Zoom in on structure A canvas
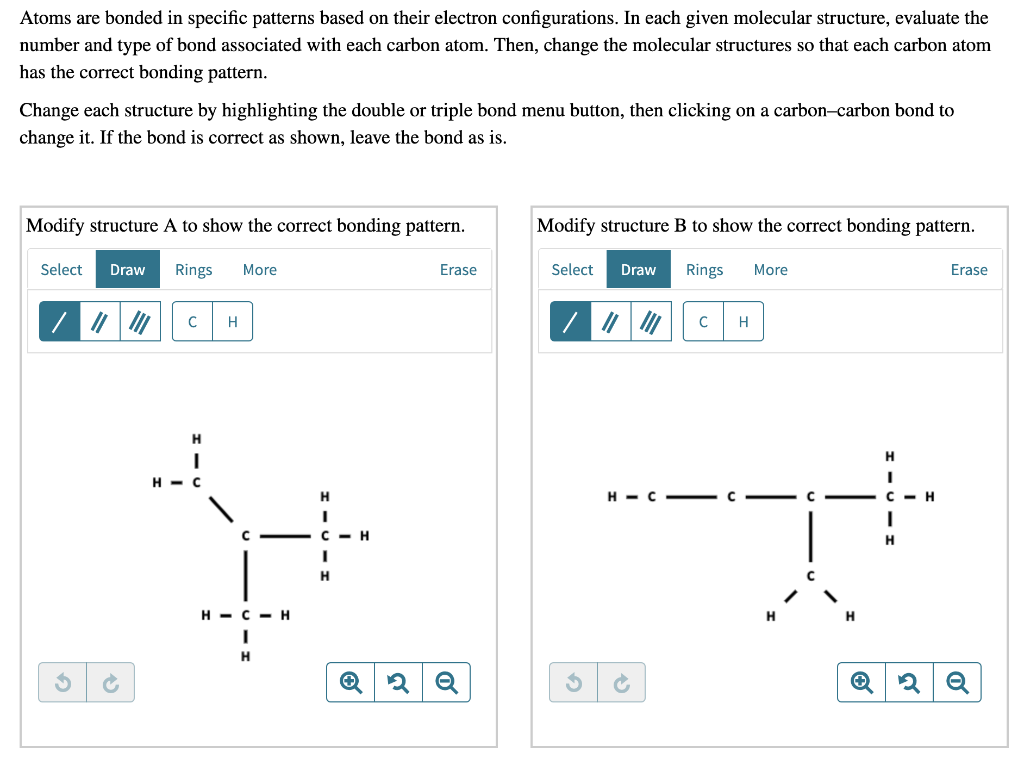 349,681
